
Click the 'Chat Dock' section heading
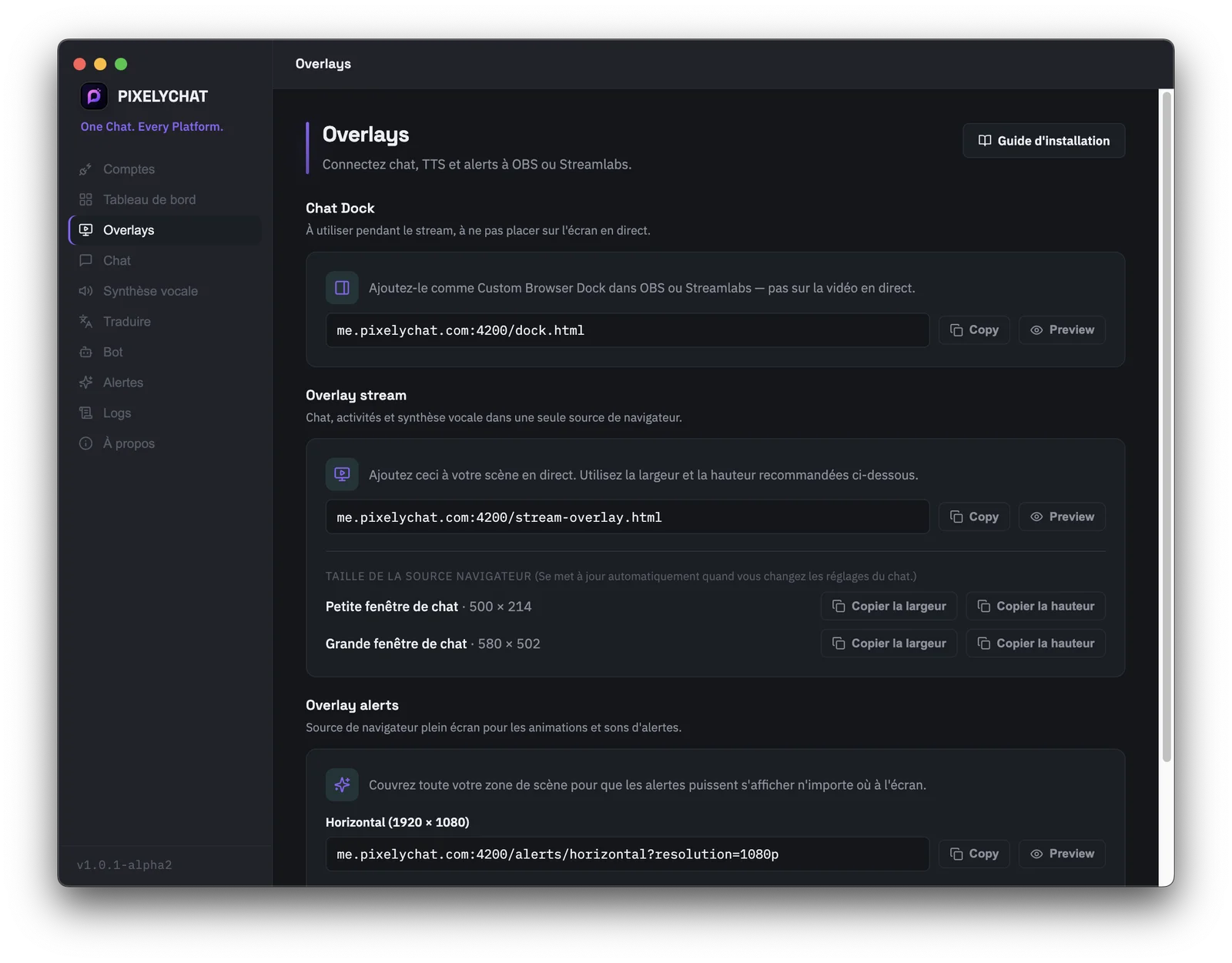(x=340, y=208)
